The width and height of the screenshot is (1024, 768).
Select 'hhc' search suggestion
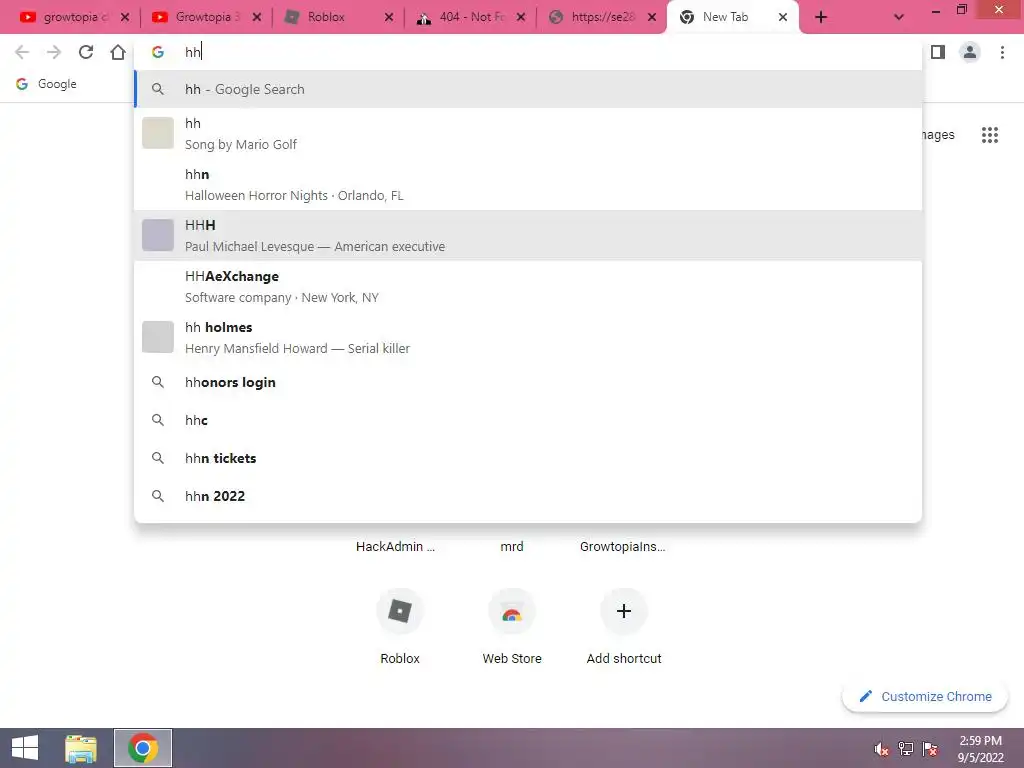coord(528,420)
